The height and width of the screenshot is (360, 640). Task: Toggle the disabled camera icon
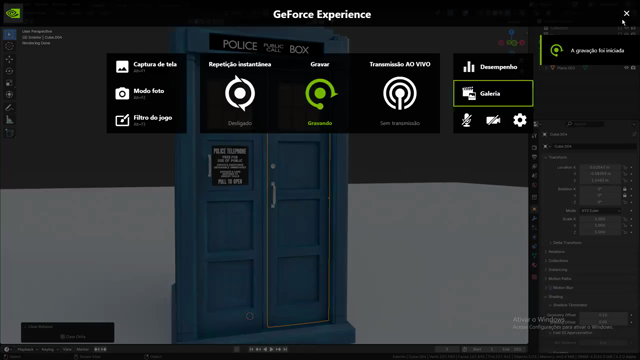tap(493, 120)
